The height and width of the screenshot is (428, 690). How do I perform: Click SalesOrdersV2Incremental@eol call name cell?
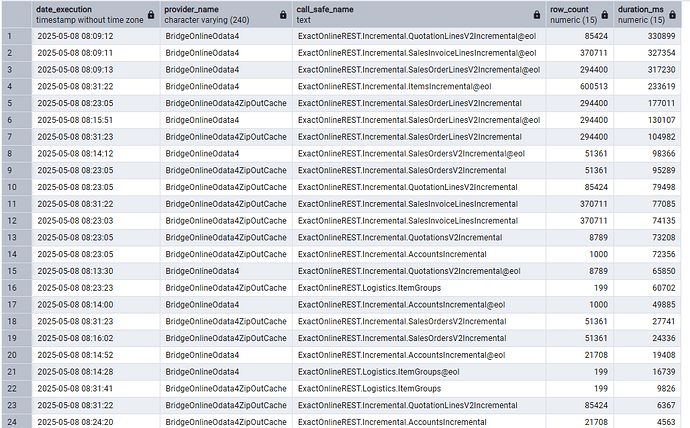(x=419, y=154)
